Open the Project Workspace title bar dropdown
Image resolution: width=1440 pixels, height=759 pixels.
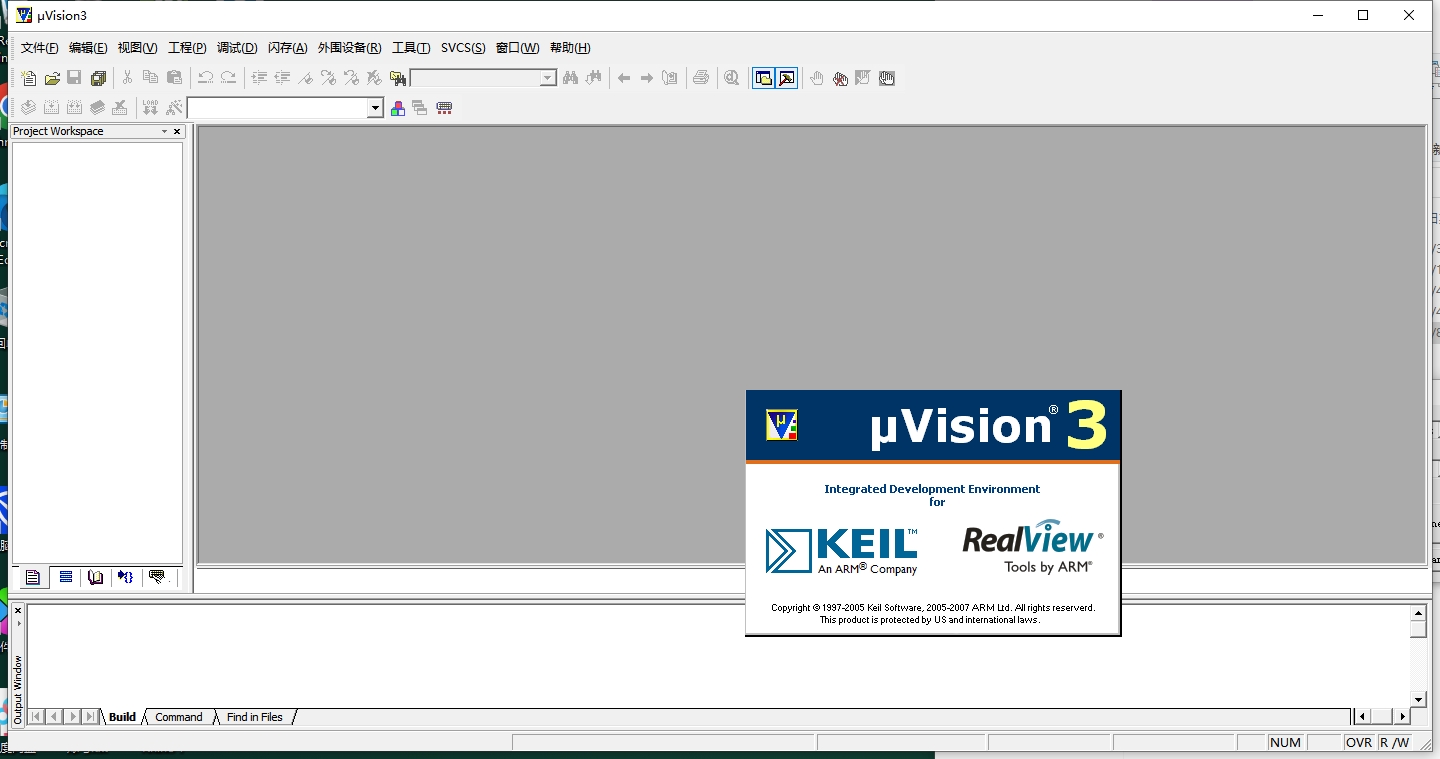[163, 130]
